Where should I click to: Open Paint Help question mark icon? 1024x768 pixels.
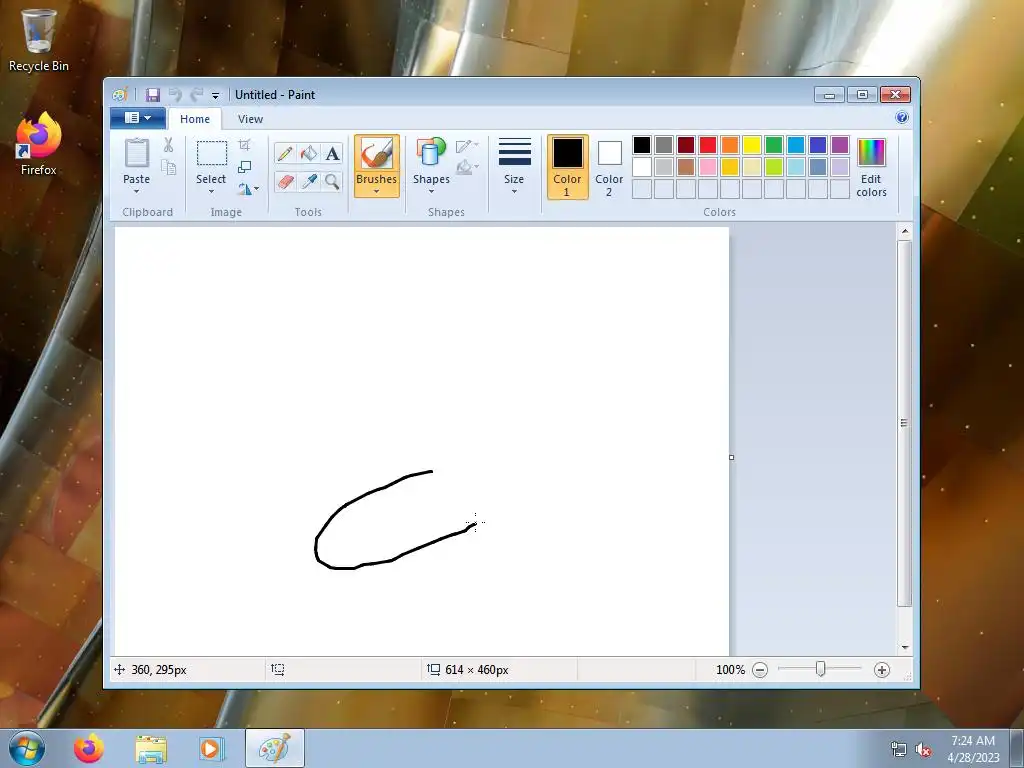click(902, 118)
